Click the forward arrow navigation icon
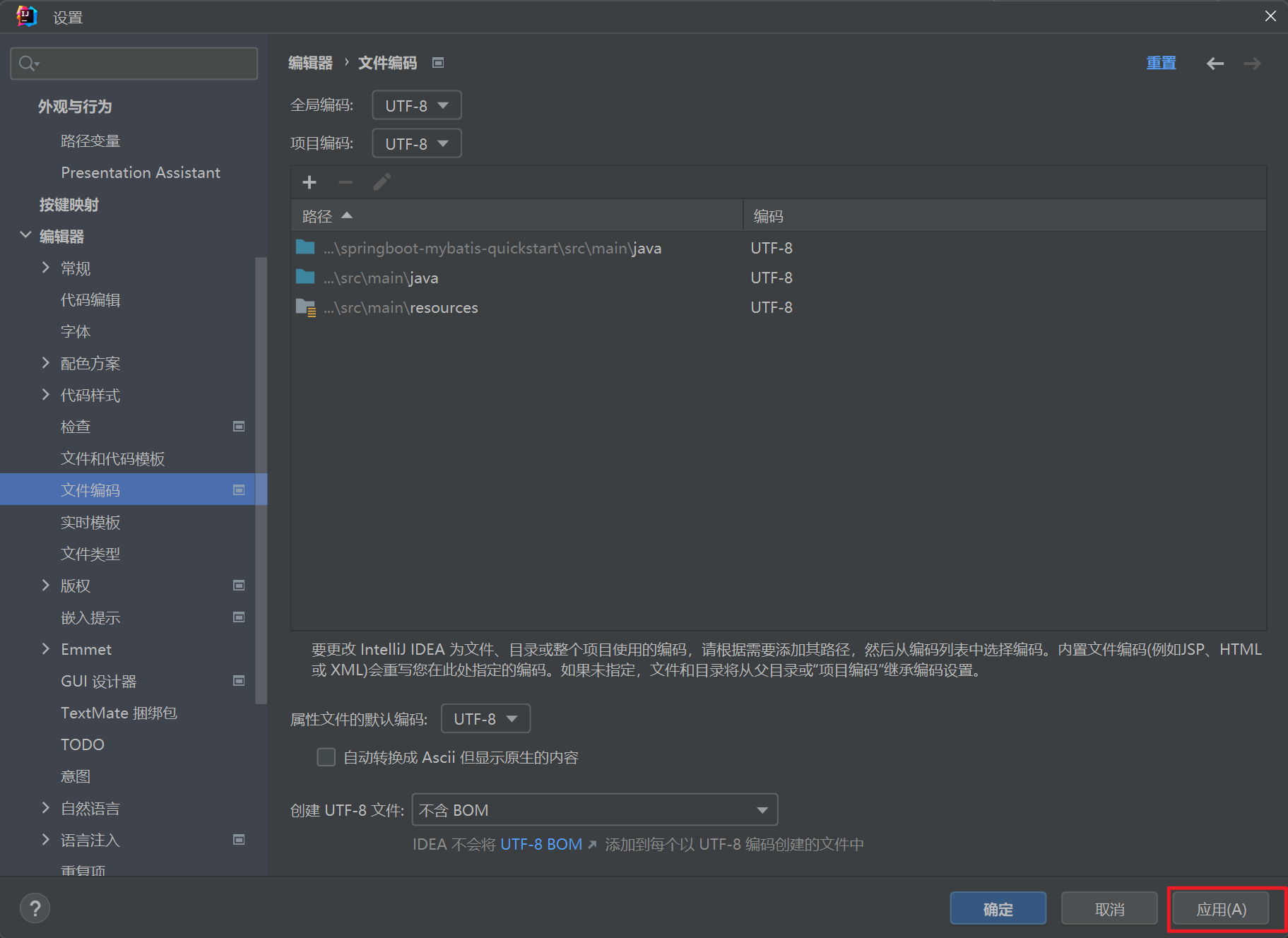 [1252, 64]
